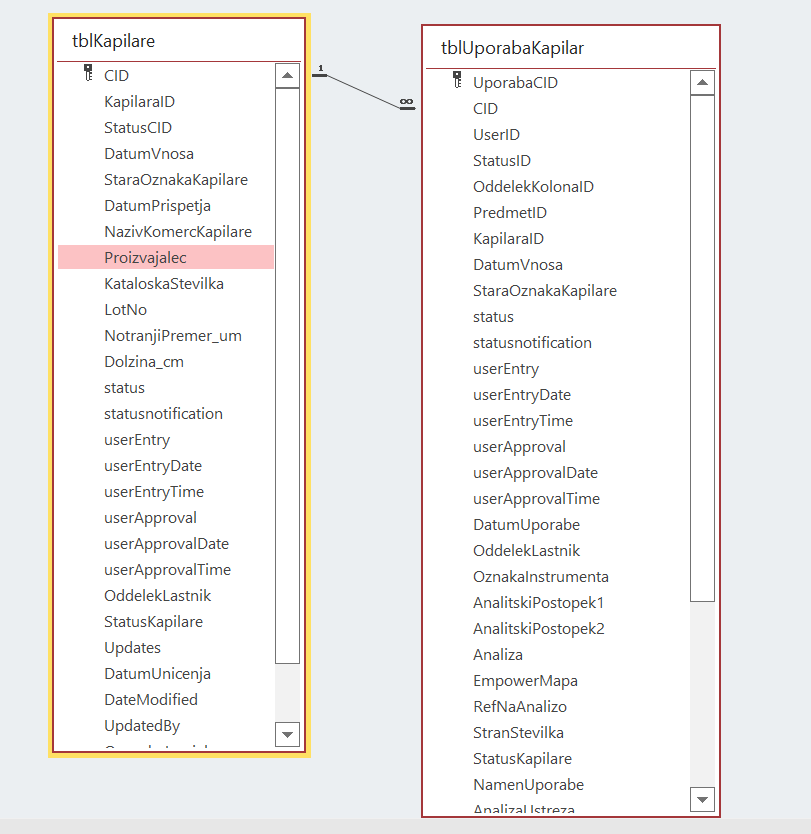
Task: Click the infinity symbol on the relationship line
Action: coord(406,102)
